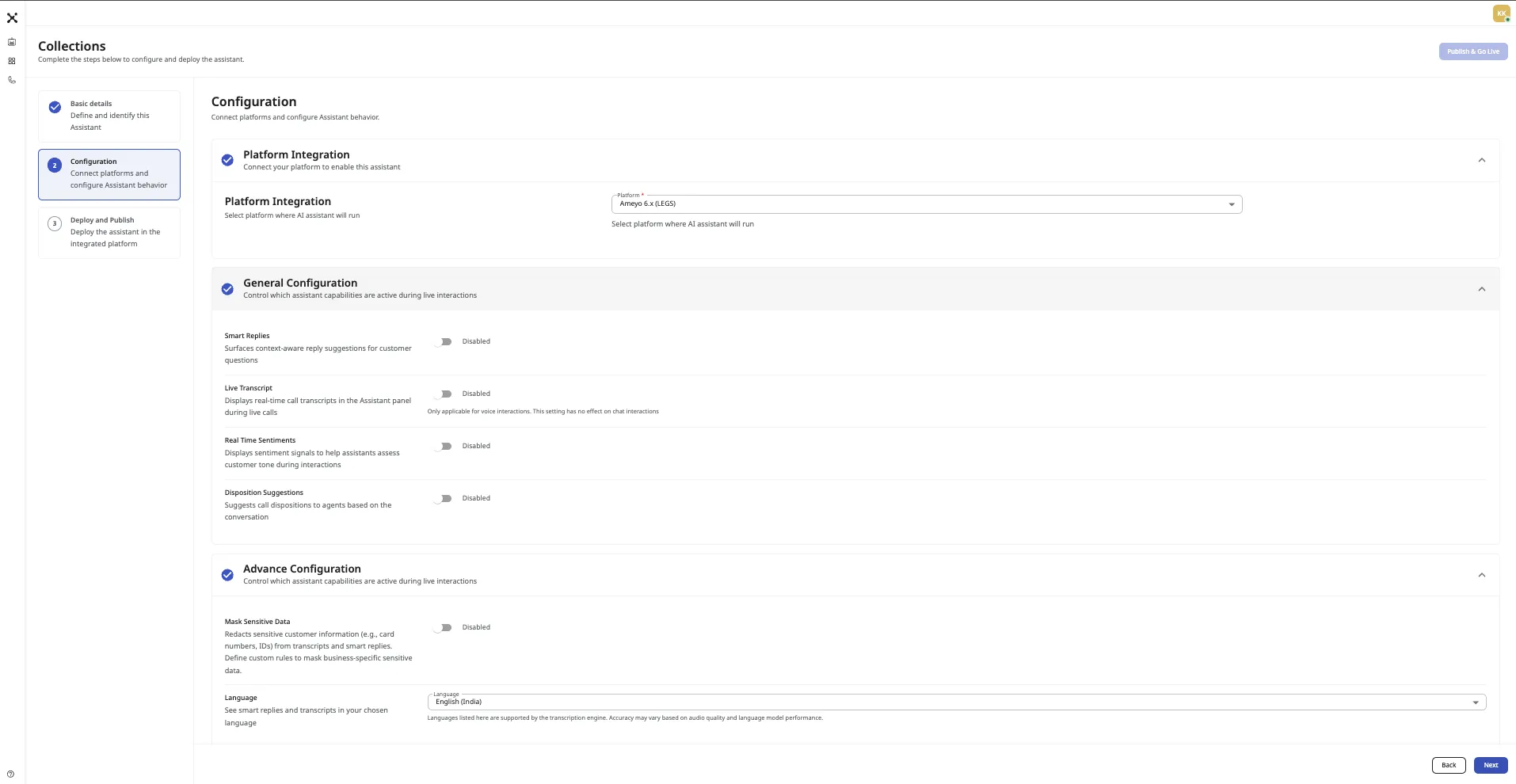Click the Disabled label beside Mask Sensitive Data
Screen dimensions: 1516x784
[x=476, y=627]
